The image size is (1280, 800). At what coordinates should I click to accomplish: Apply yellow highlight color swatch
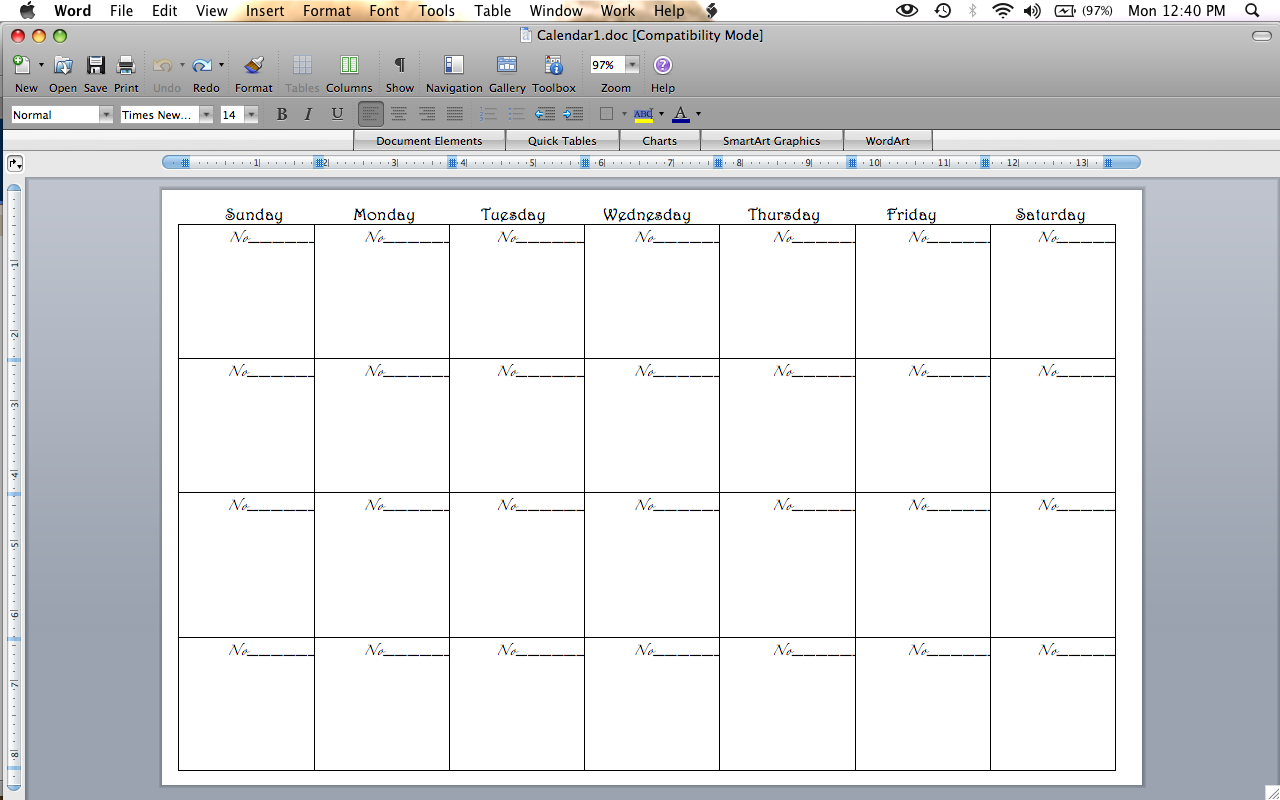pyautogui.click(x=643, y=114)
